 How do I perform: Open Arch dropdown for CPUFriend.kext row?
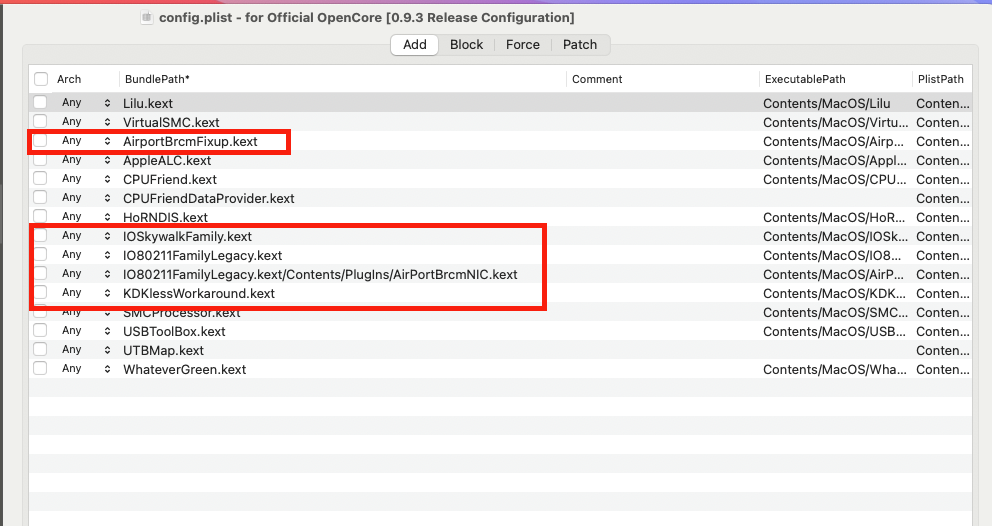(86, 178)
